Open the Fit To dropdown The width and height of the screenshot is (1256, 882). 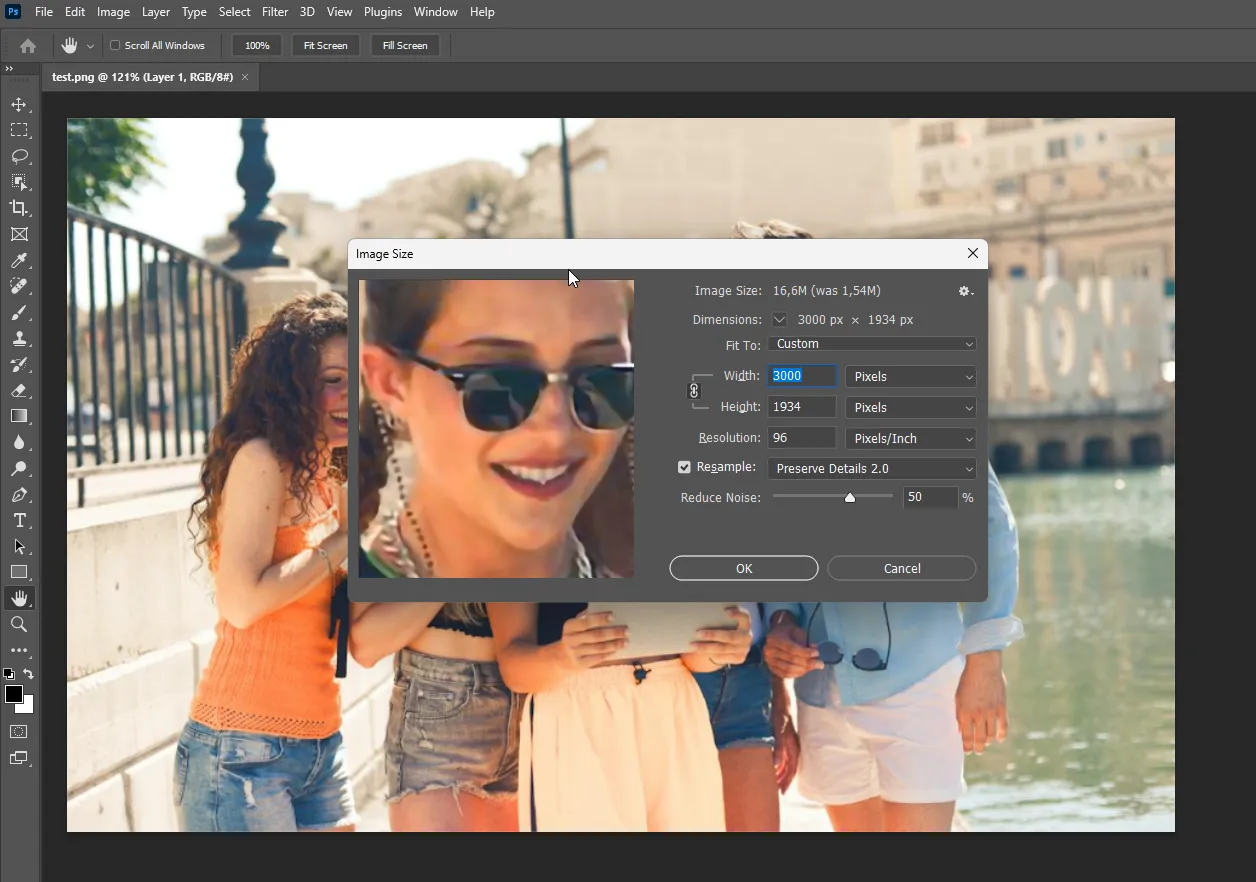pos(871,343)
